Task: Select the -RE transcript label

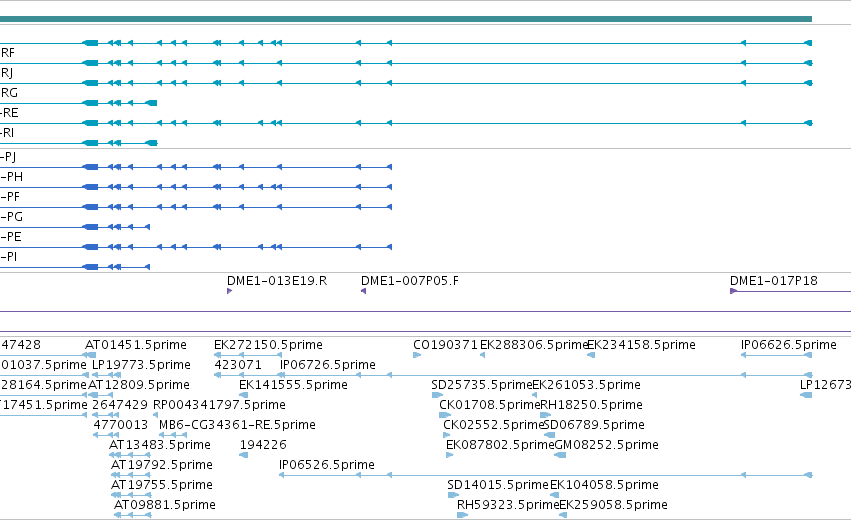Action: point(9,113)
